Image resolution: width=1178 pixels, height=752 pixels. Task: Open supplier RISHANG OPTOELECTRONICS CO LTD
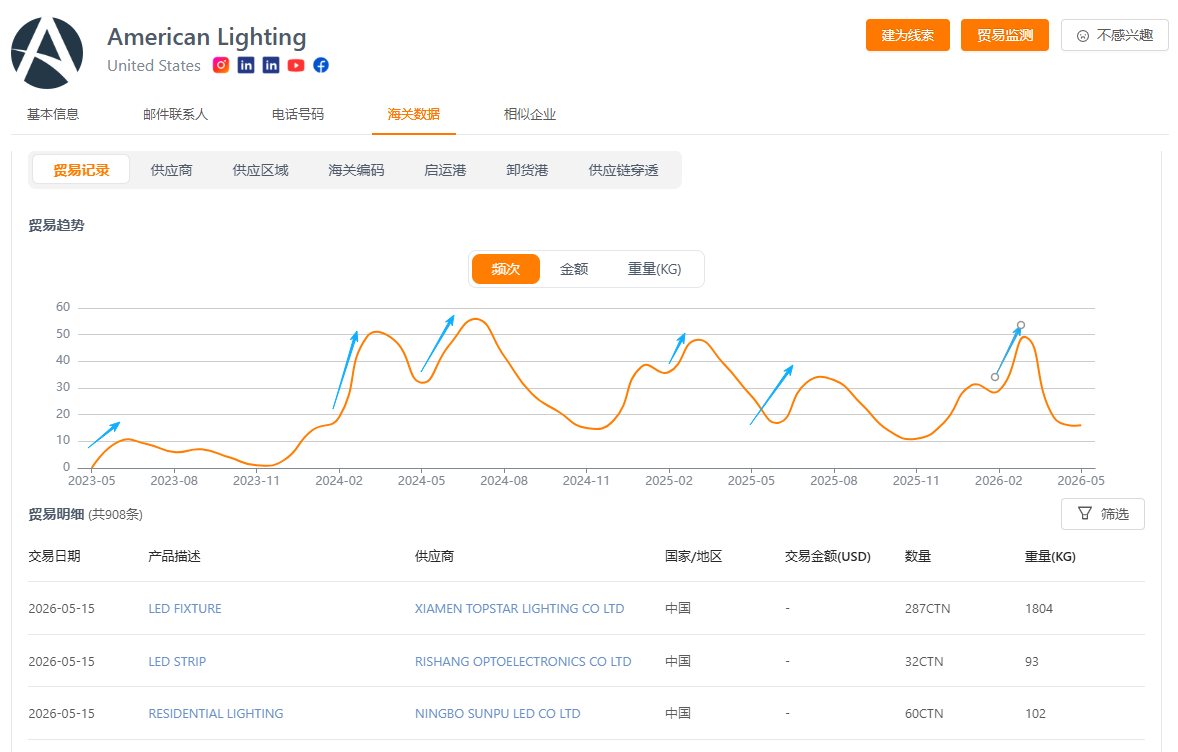pos(523,662)
